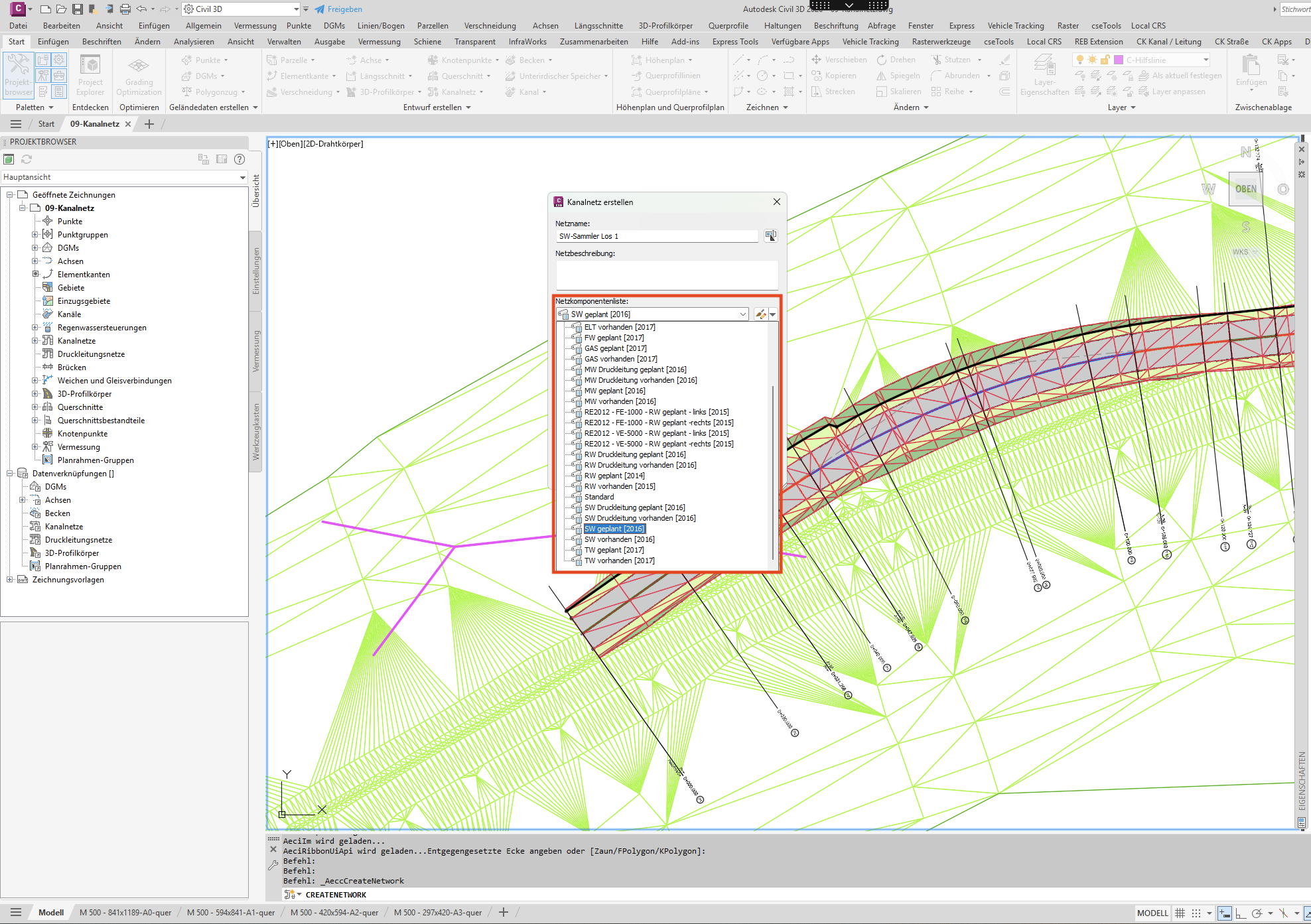Click the Grading Optimization ribbon icon
This screenshot has height=924, width=1311.
point(139,74)
